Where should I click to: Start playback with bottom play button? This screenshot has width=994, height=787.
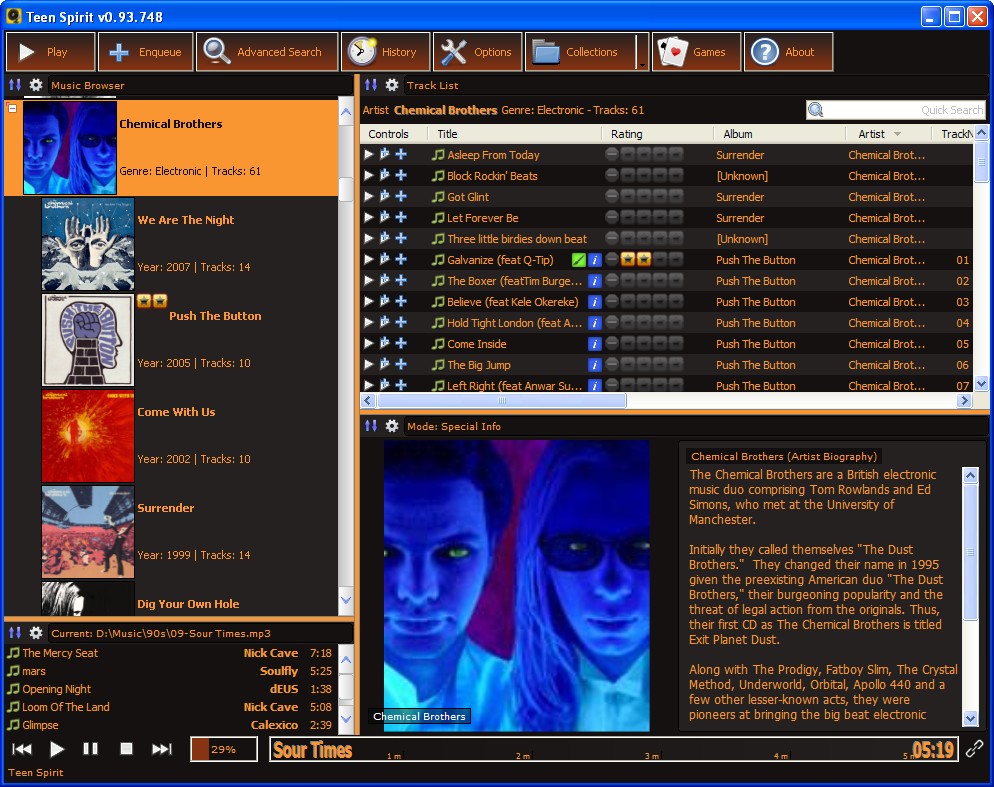56,749
